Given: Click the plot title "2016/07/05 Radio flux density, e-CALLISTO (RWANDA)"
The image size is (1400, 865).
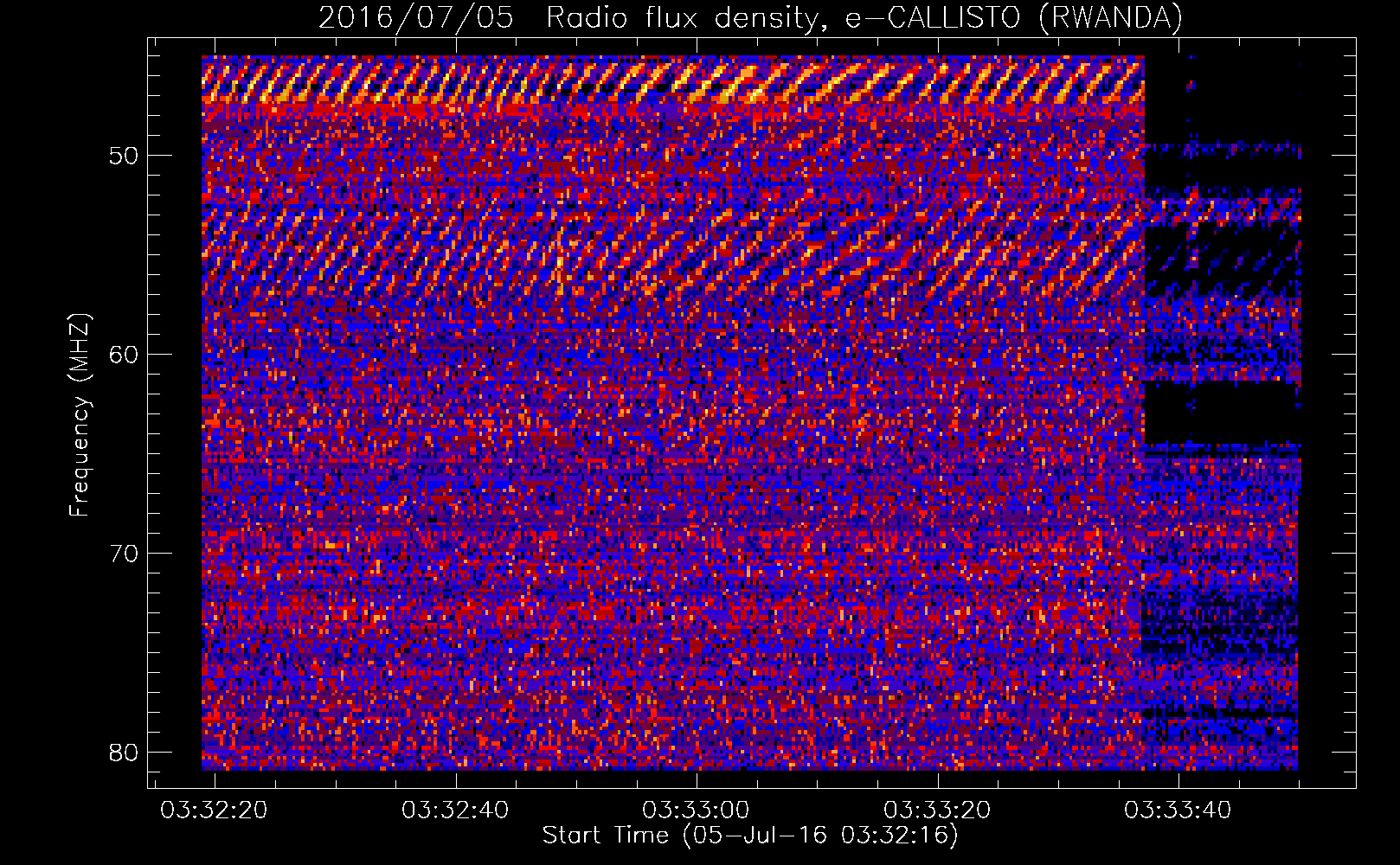Looking at the screenshot, I should pos(750,17).
